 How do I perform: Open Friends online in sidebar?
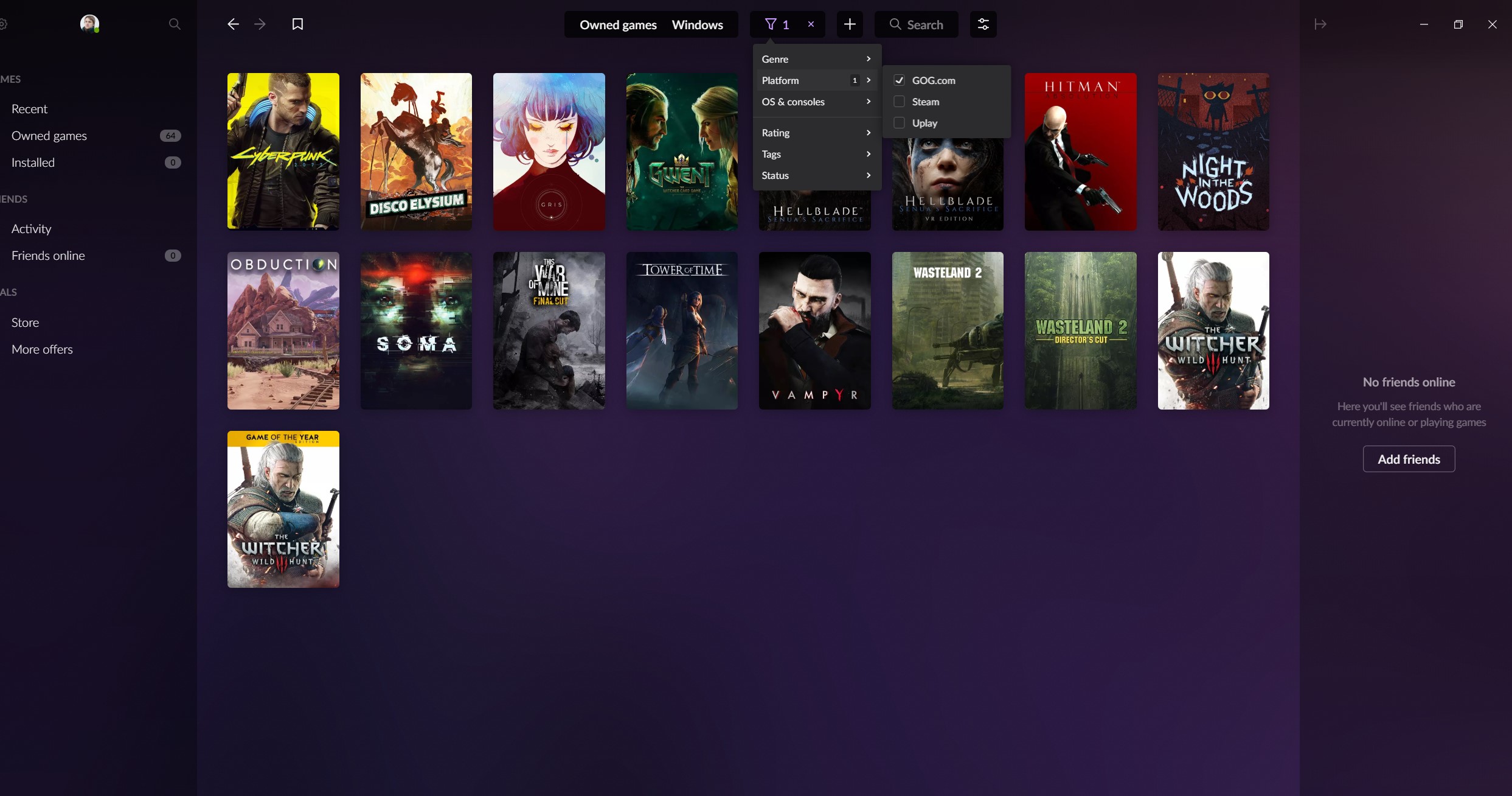tap(48, 256)
